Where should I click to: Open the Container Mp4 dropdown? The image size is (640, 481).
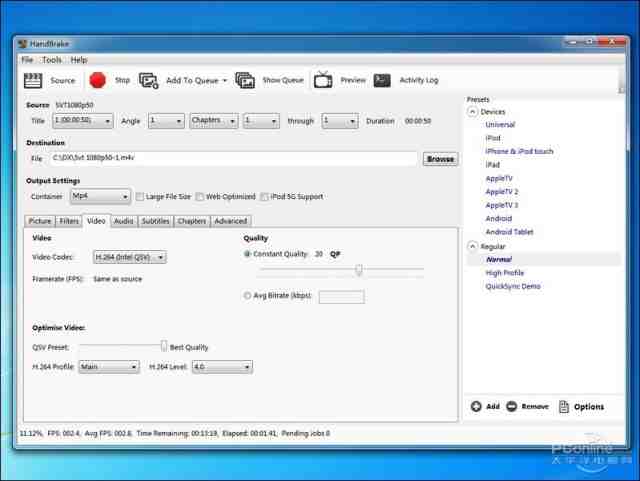pyautogui.click(x=100, y=196)
